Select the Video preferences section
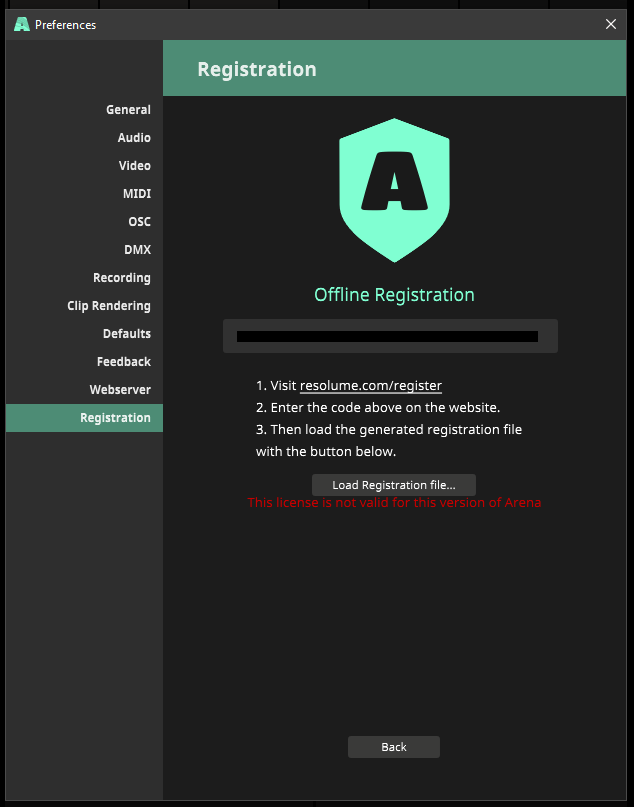 coord(134,166)
